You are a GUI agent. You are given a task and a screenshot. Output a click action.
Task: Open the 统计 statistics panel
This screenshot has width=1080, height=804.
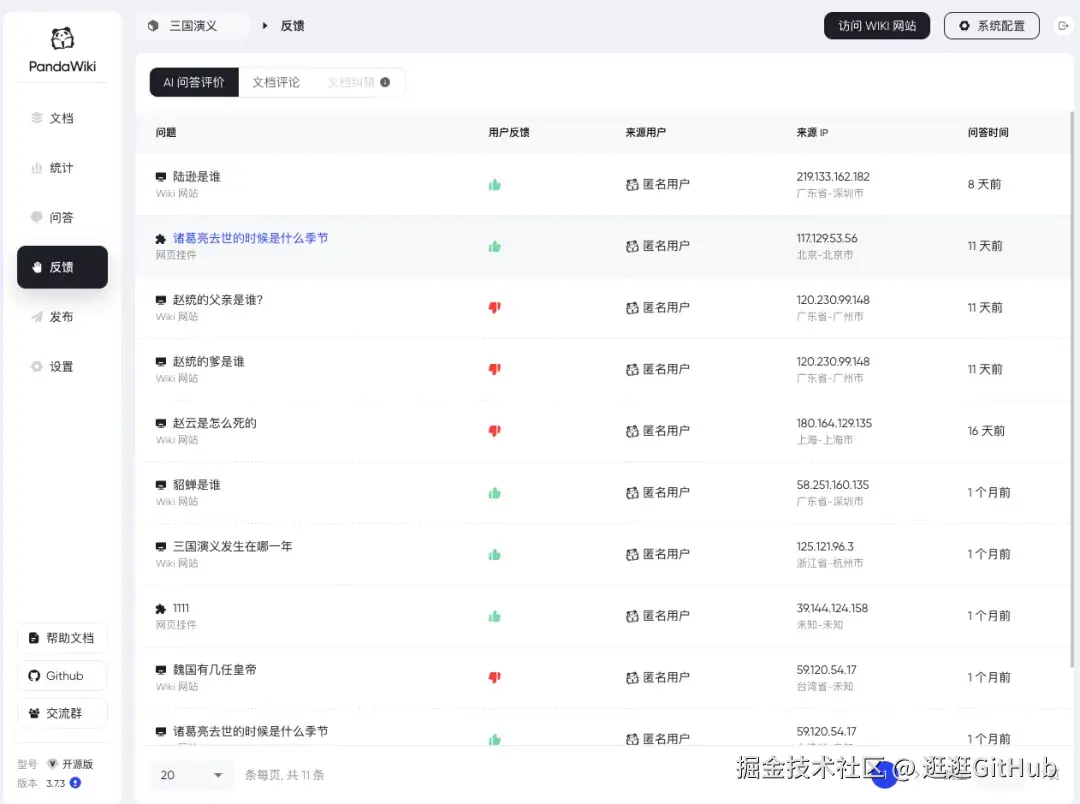59,168
